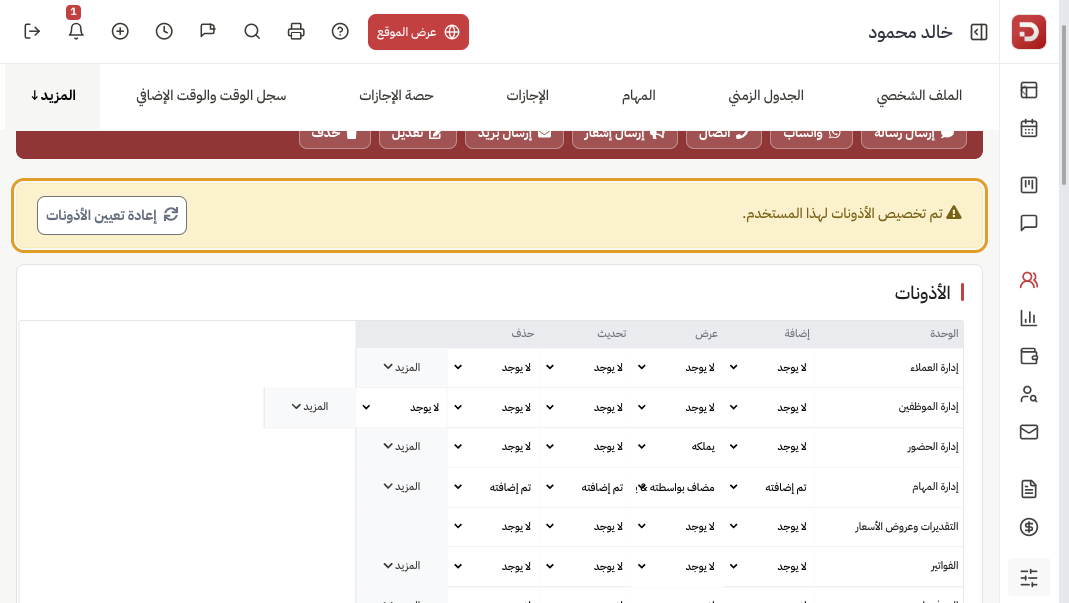Open the notifications bell
Screen dimensions: 1069x603
76,31
